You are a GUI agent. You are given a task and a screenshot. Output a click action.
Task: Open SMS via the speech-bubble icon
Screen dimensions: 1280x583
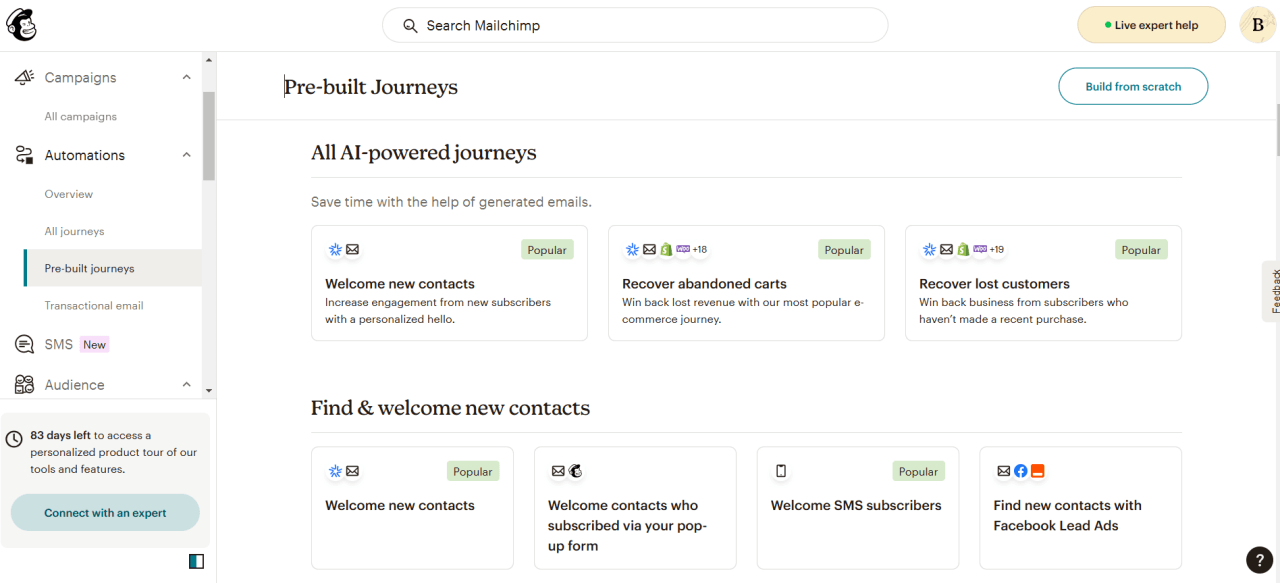[x=23, y=343]
